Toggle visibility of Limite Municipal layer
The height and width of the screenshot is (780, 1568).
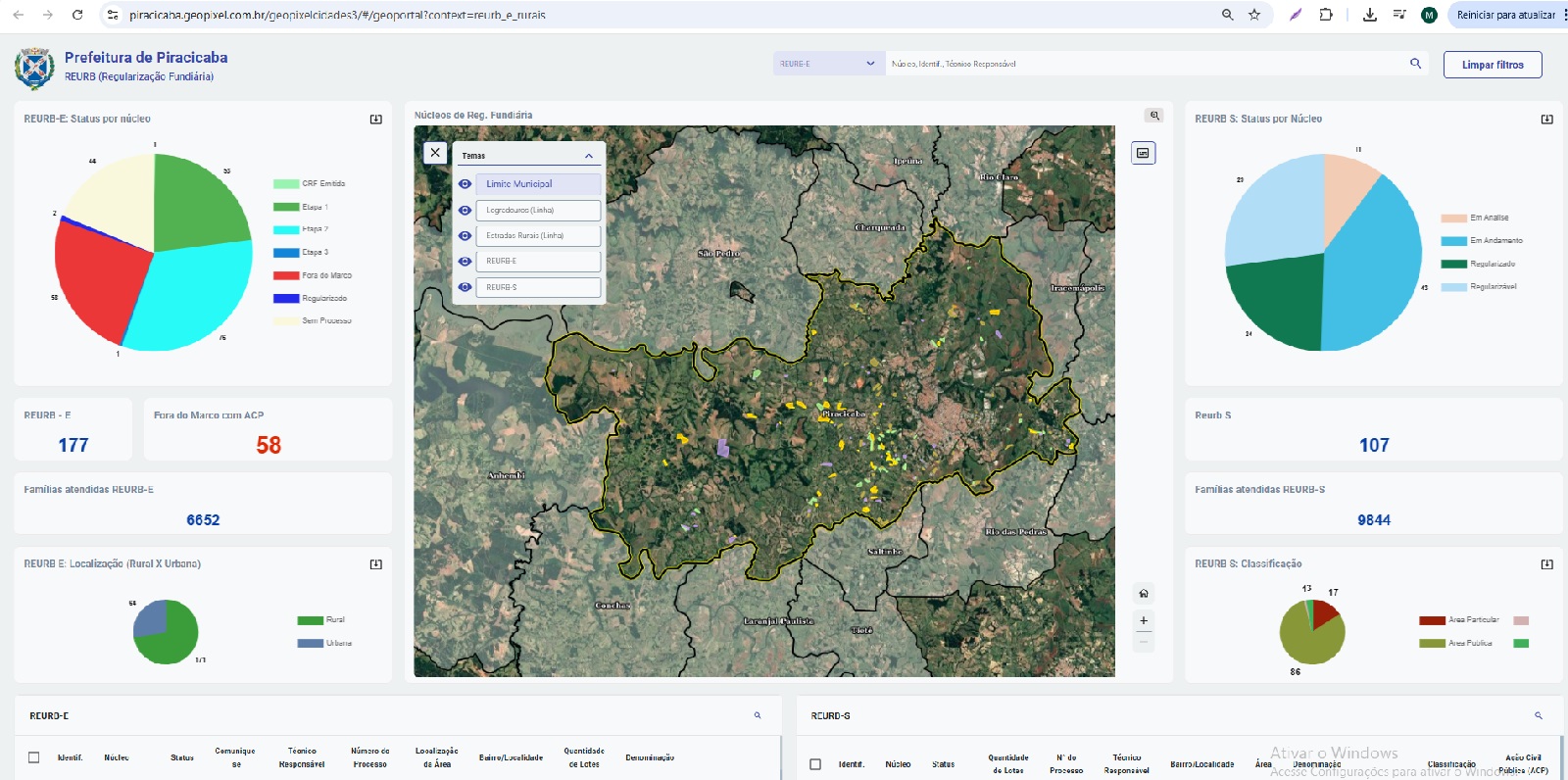click(465, 184)
